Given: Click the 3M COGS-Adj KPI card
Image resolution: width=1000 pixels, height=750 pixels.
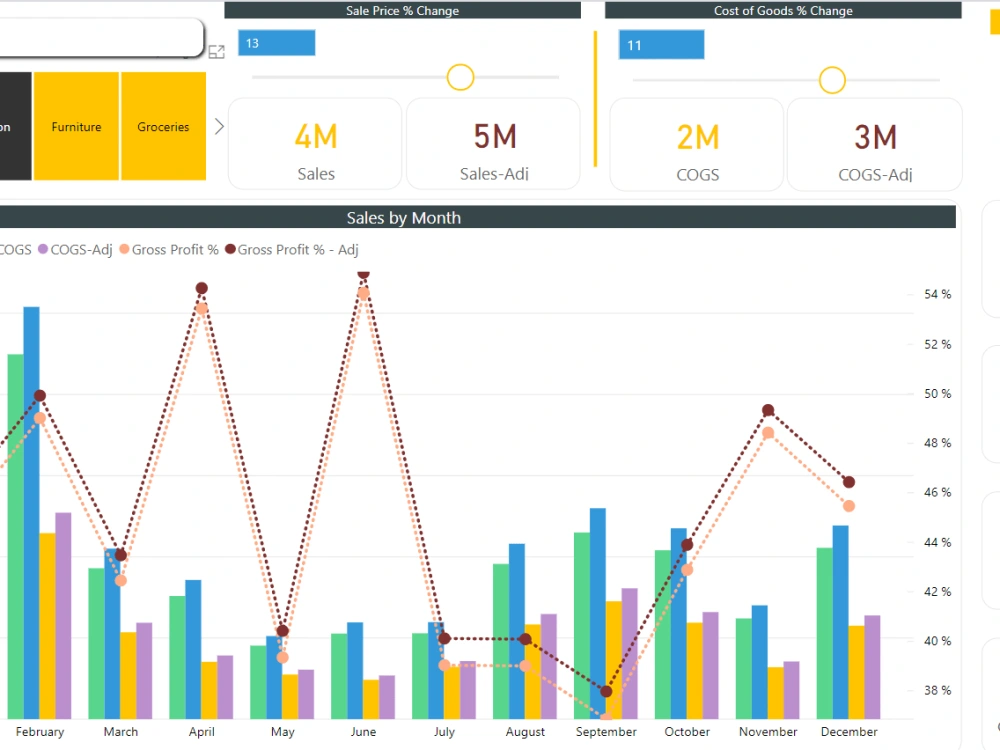Looking at the screenshot, I should click(x=874, y=143).
